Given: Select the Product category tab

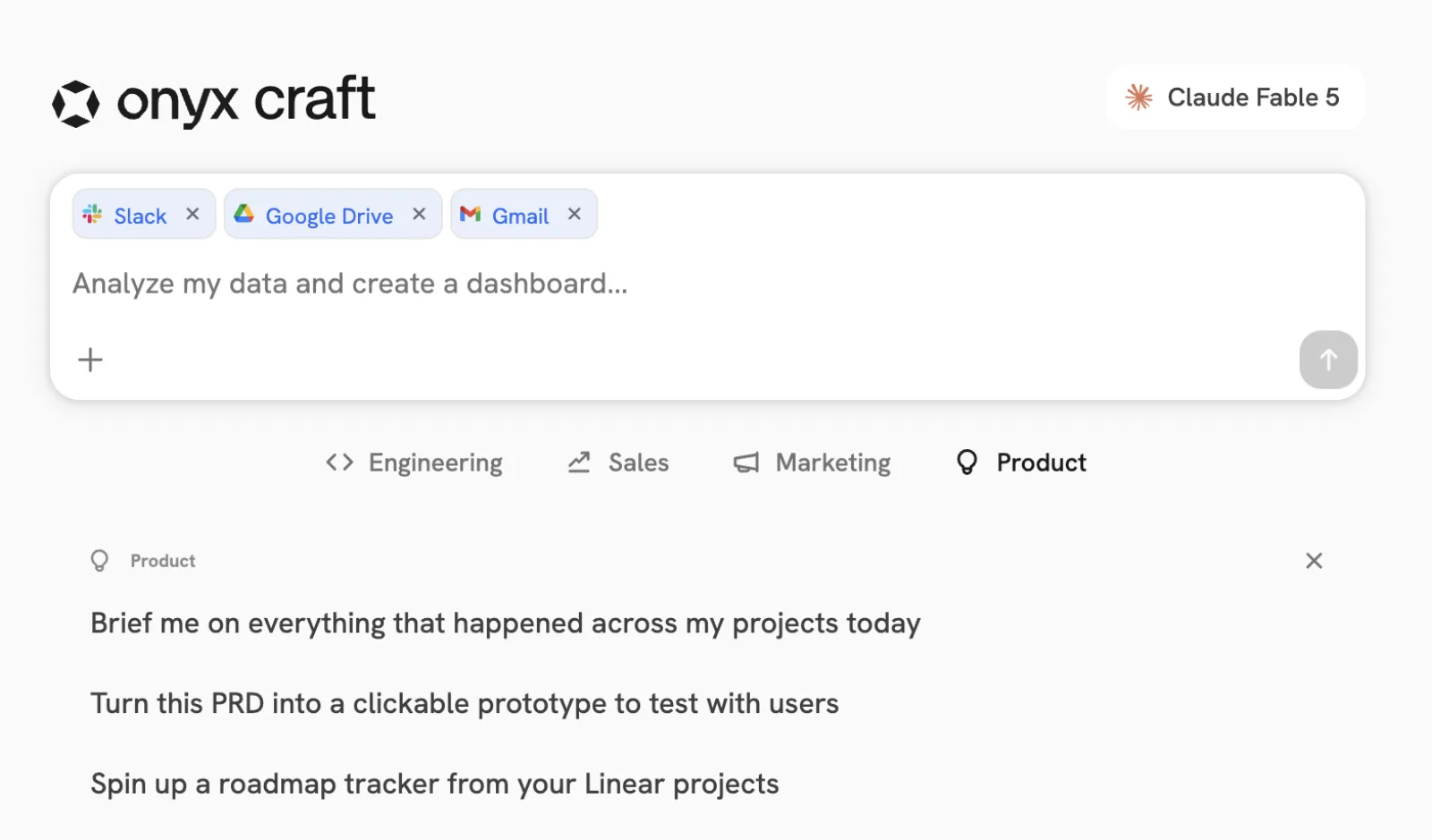Looking at the screenshot, I should (1021, 462).
